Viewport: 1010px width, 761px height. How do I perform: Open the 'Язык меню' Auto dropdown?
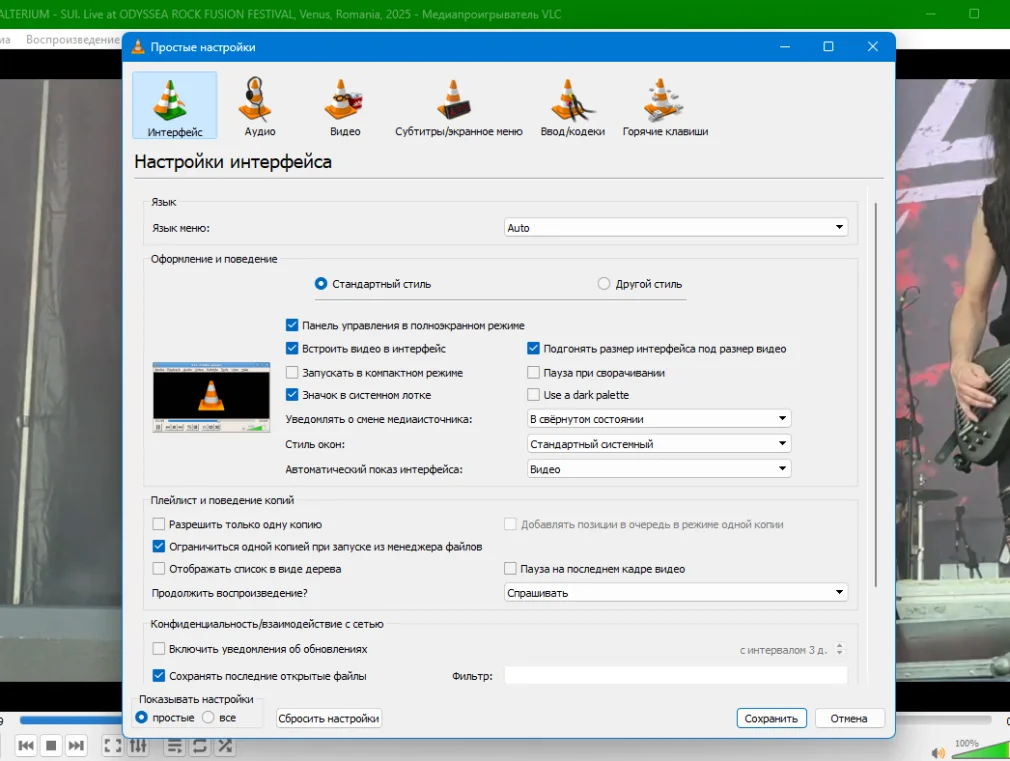point(676,228)
